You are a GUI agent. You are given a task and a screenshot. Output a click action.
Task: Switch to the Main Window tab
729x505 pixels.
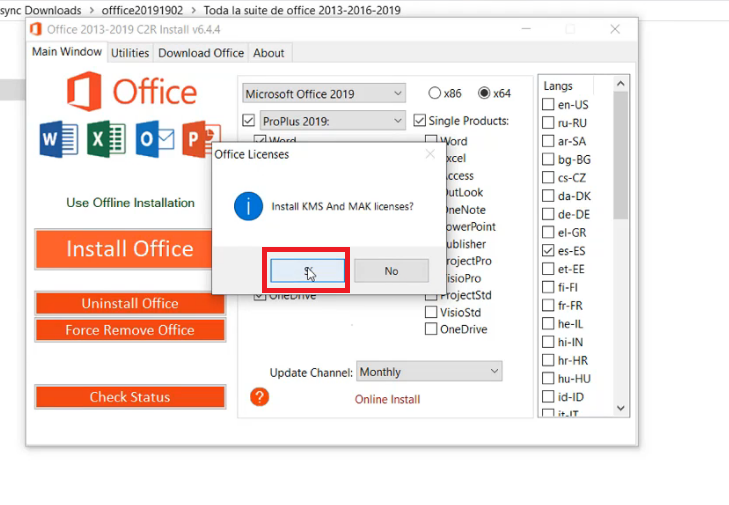click(x=67, y=52)
